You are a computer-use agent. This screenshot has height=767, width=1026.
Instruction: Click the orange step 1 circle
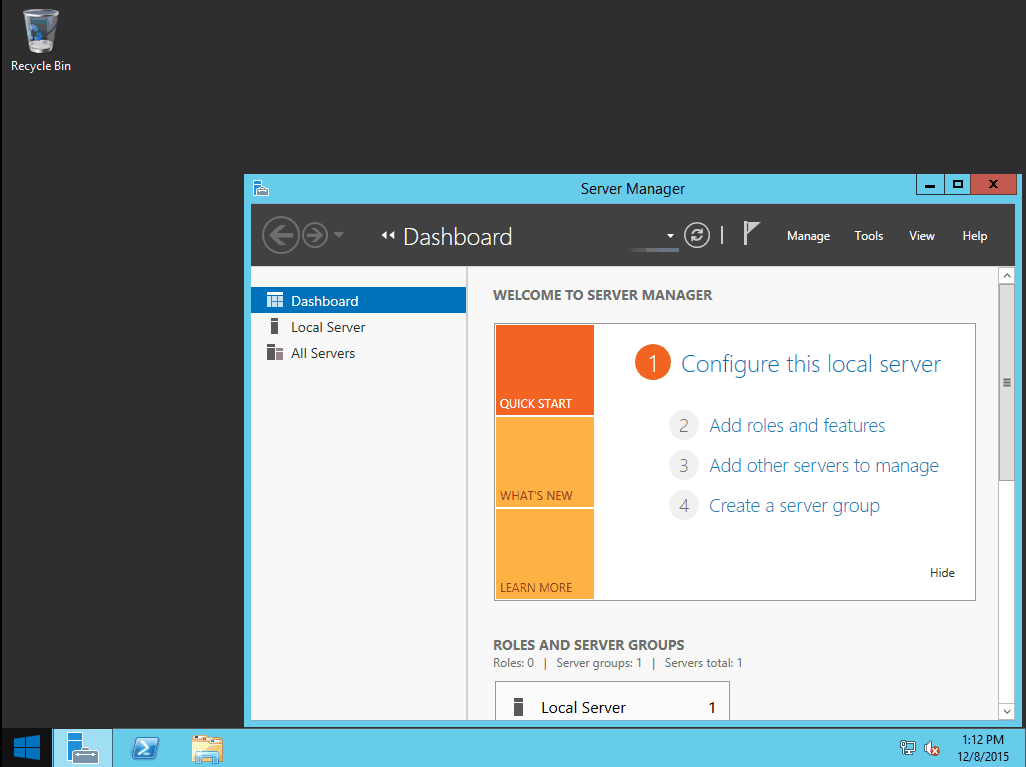pyautogui.click(x=652, y=362)
